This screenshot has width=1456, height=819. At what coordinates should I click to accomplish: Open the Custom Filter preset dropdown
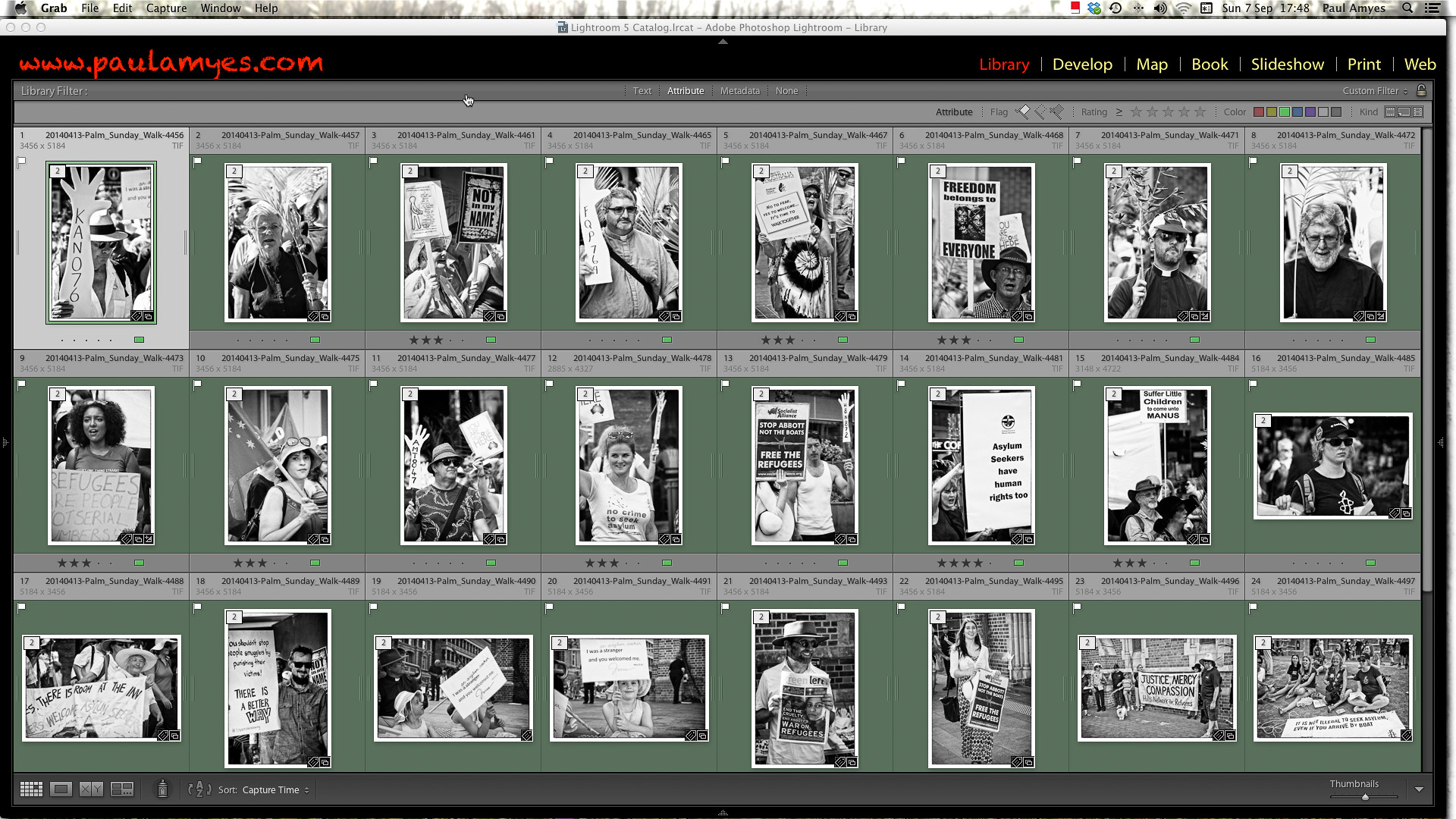point(1374,91)
